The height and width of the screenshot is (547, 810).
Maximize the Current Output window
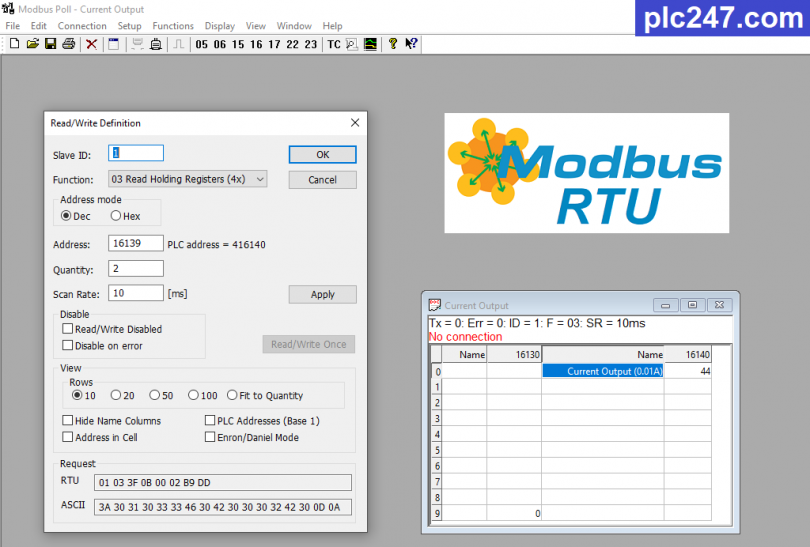[x=693, y=305]
